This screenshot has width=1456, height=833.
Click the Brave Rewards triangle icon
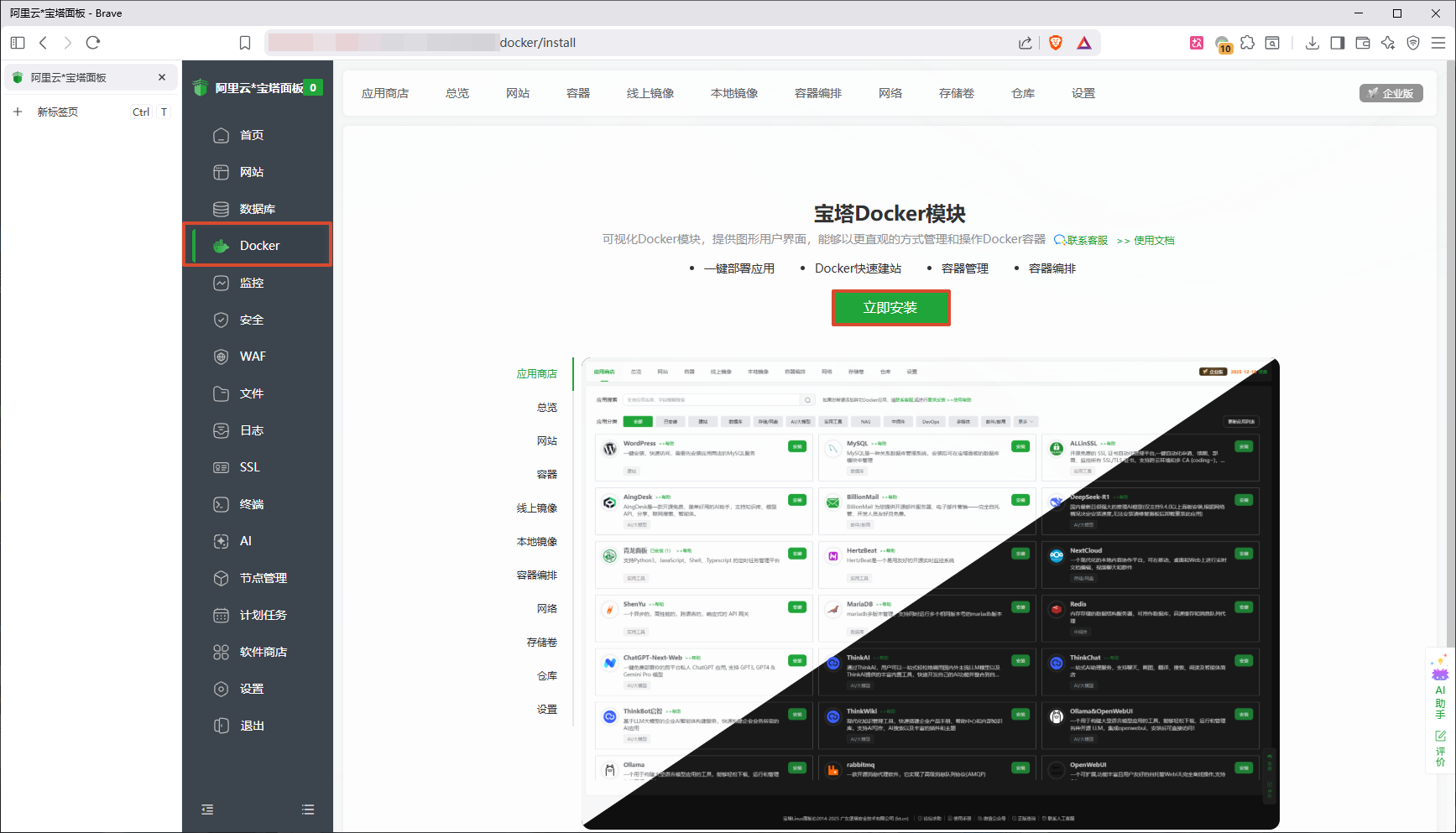pos(1084,43)
